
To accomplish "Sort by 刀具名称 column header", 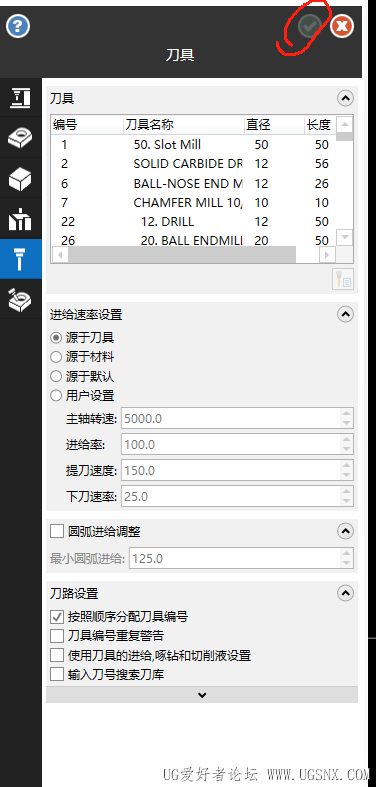I will [x=184, y=125].
